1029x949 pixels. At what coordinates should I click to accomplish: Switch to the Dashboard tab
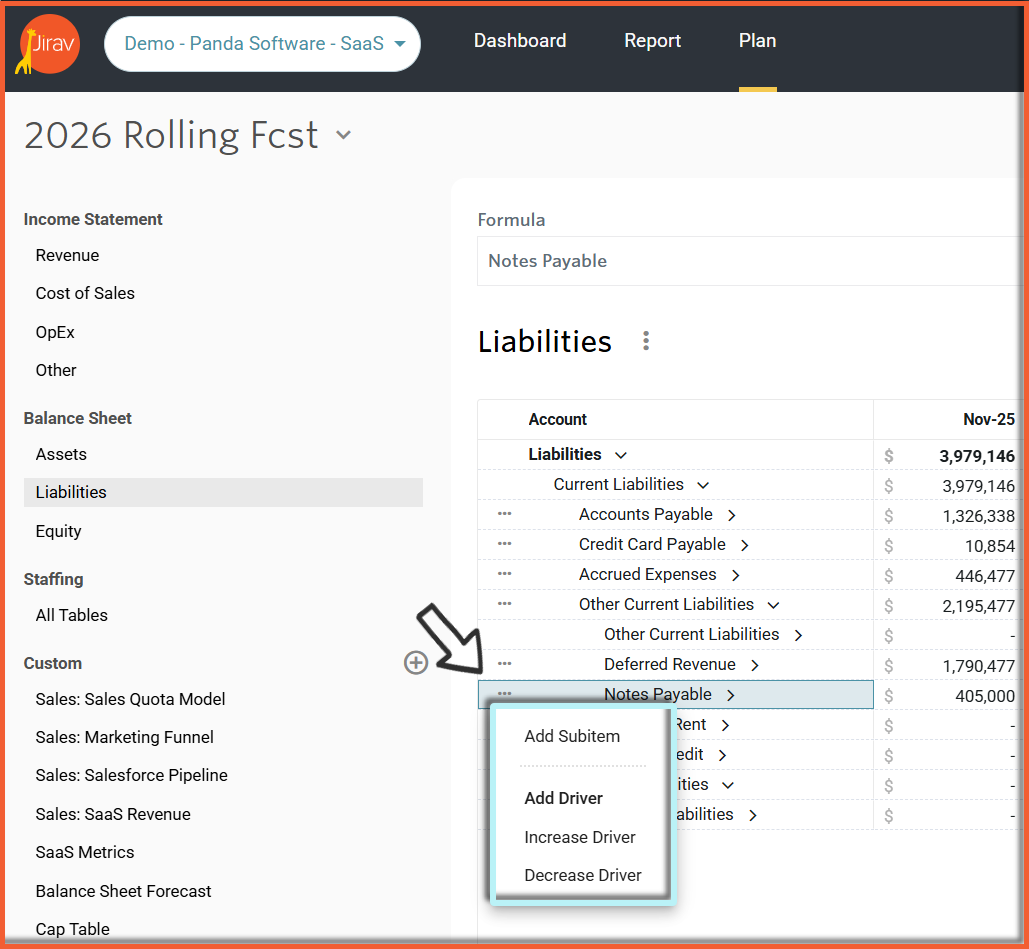[520, 41]
